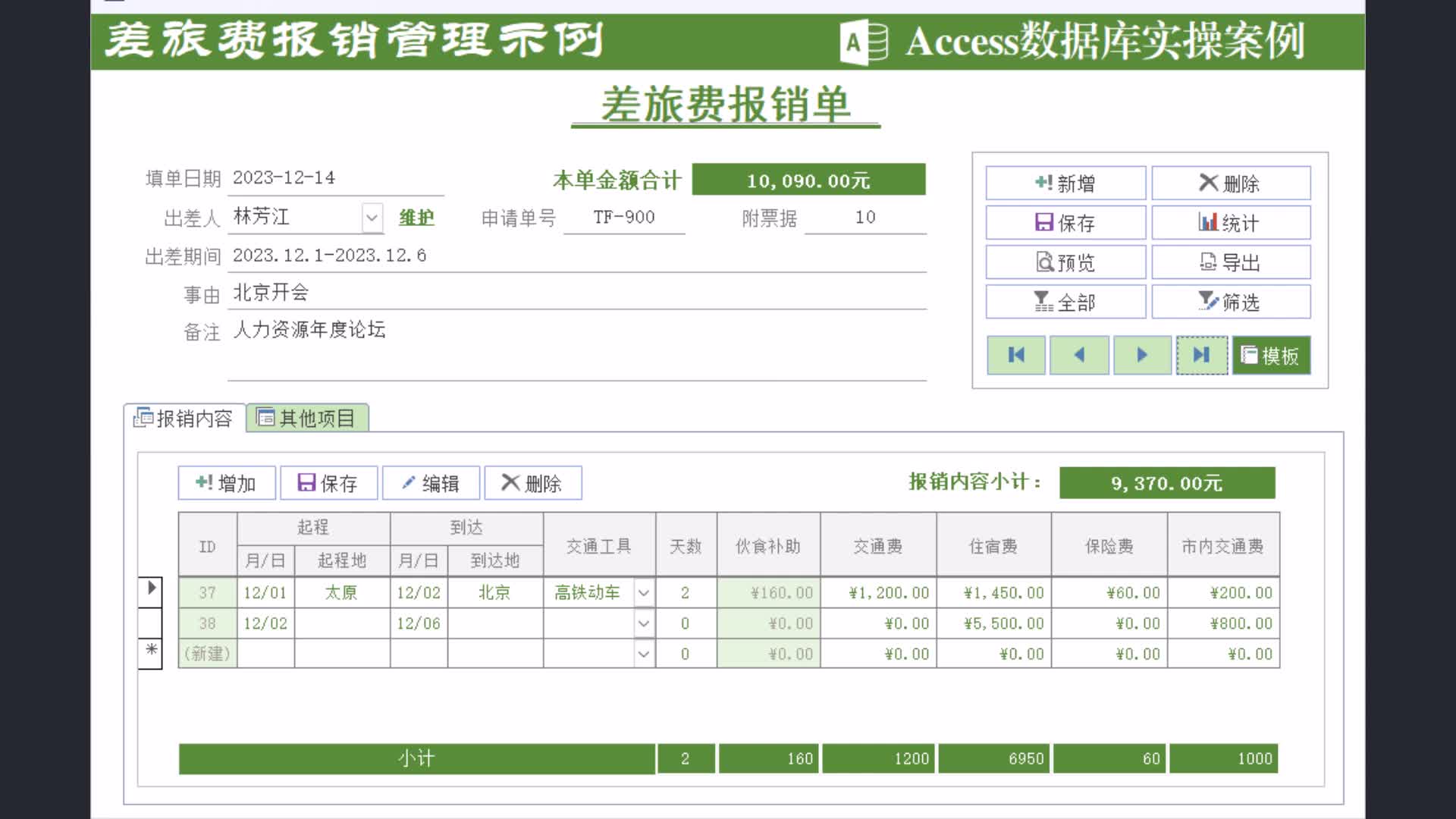Viewport: 1456px width, 819px height.
Task: Click the 市内交通费 cell ¥800.00
Action: (x=1223, y=623)
